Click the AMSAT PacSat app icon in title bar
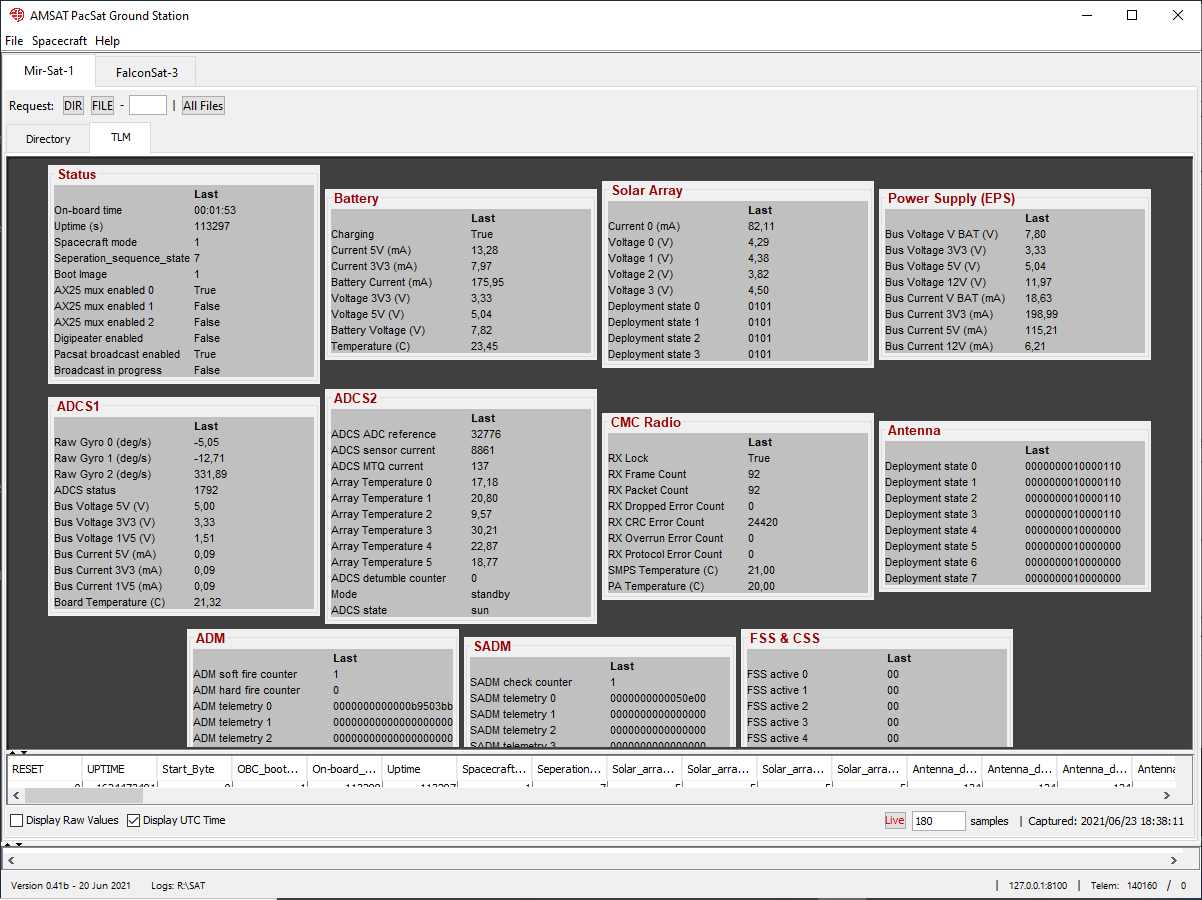This screenshot has width=1202, height=900. (x=17, y=15)
